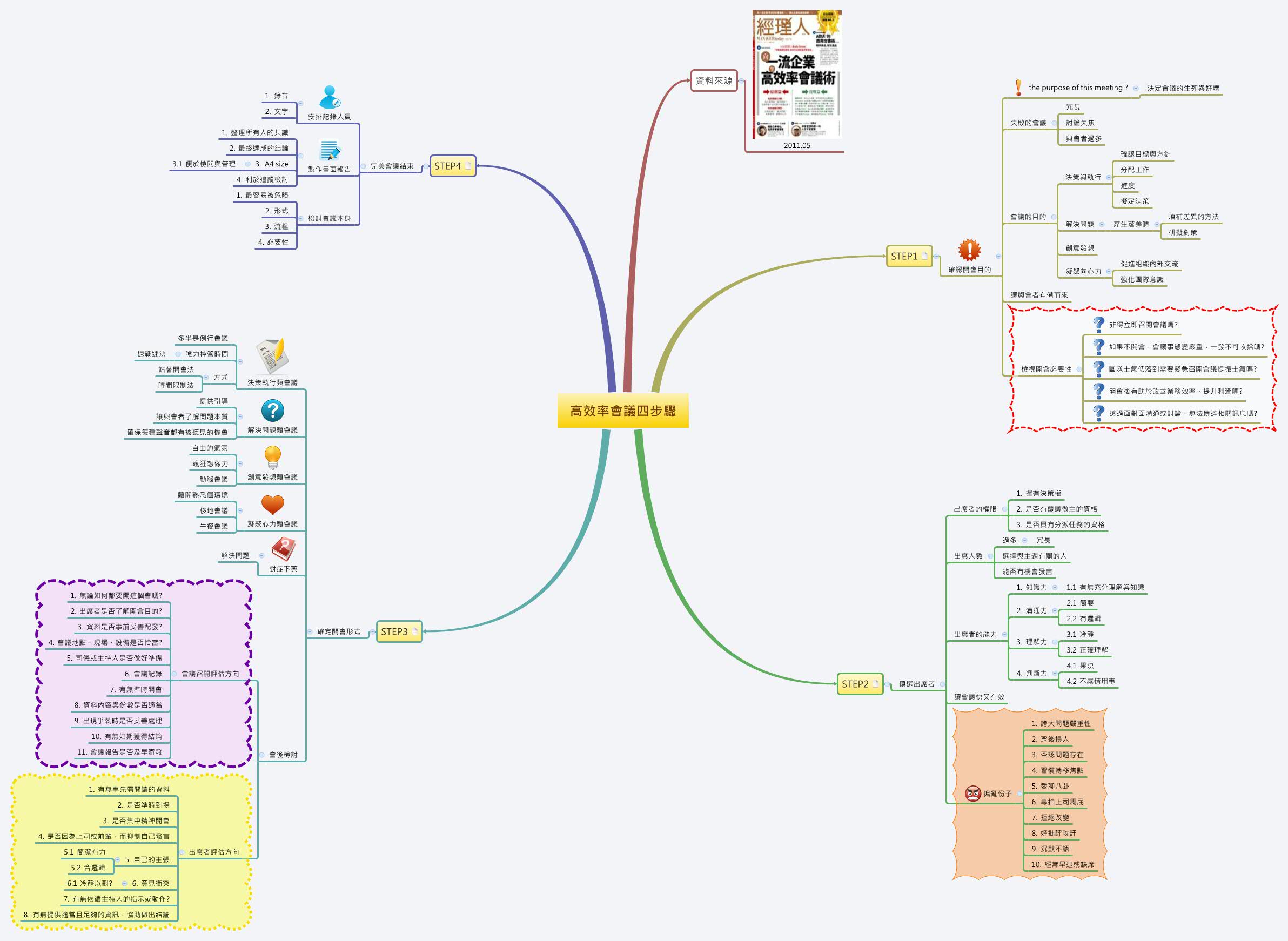1288x941 pixels.
Task: Click the 經理人 magazine cover image
Action: (x=796, y=74)
